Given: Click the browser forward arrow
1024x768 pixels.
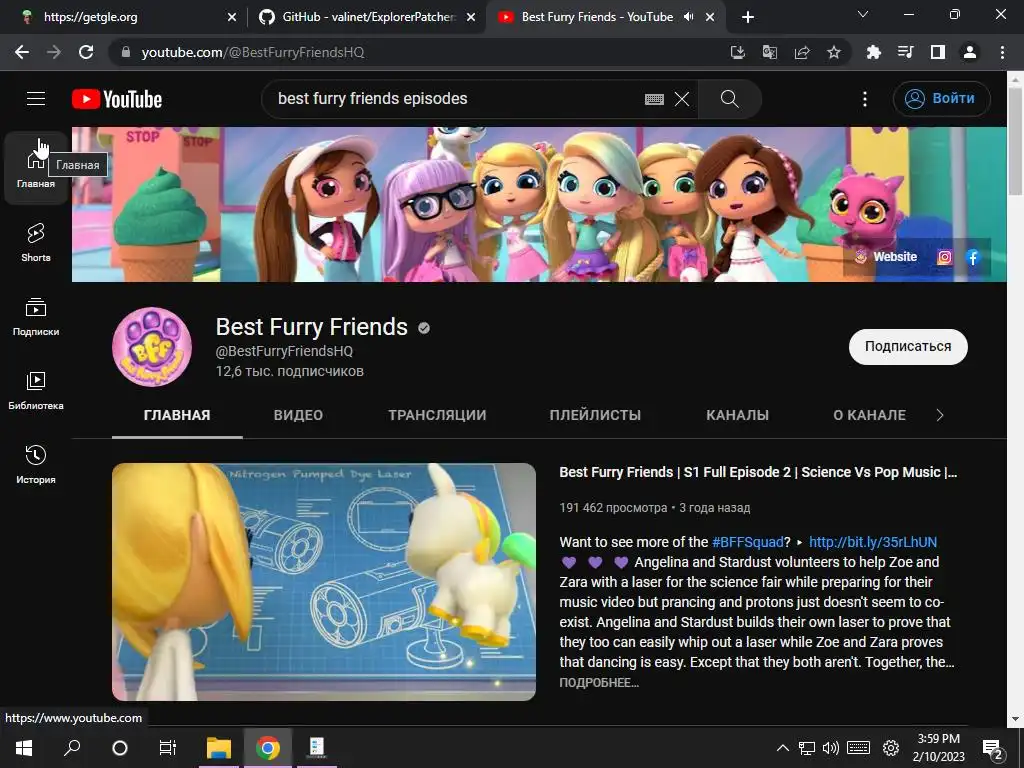Looking at the screenshot, I should [54, 52].
